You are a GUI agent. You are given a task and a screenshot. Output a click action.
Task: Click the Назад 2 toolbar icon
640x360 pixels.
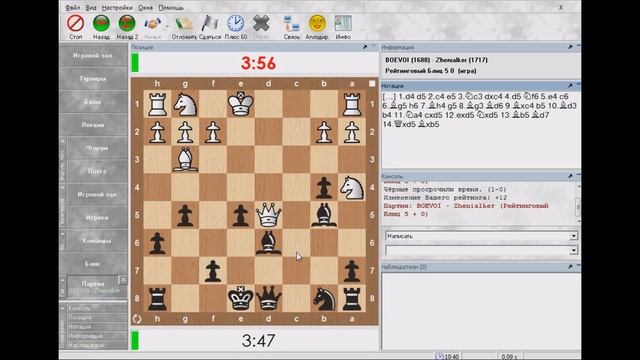tap(127, 23)
